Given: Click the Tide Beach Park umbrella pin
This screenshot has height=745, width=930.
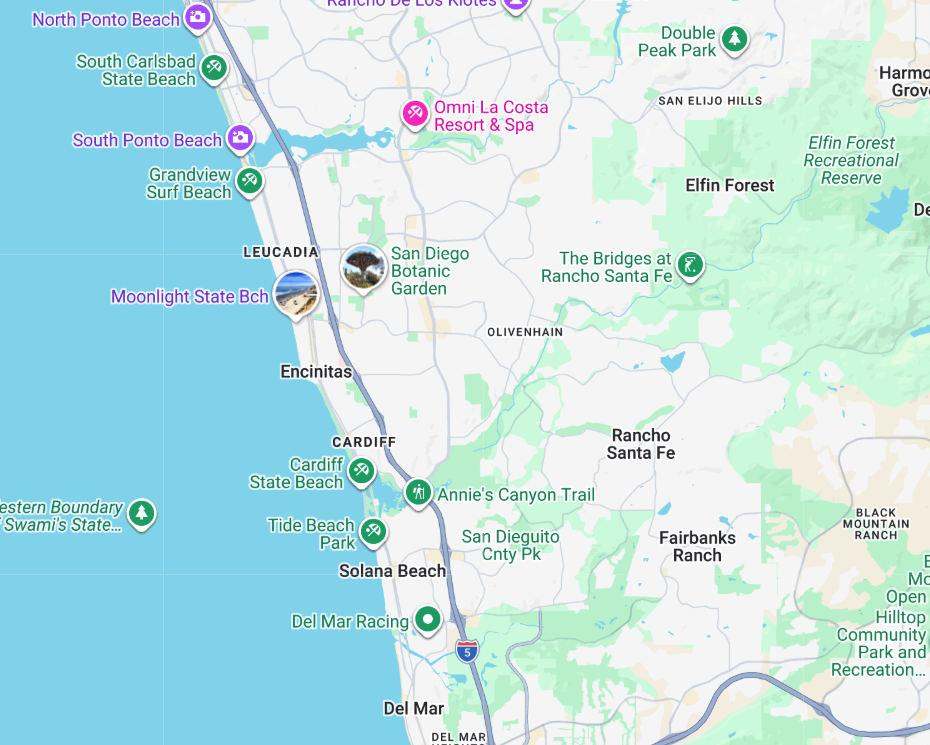Looking at the screenshot, I should 374,532.
